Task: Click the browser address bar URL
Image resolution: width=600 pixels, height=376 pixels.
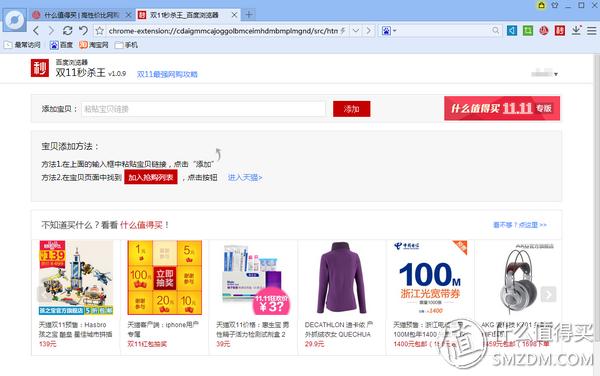Action: point(223,31)
